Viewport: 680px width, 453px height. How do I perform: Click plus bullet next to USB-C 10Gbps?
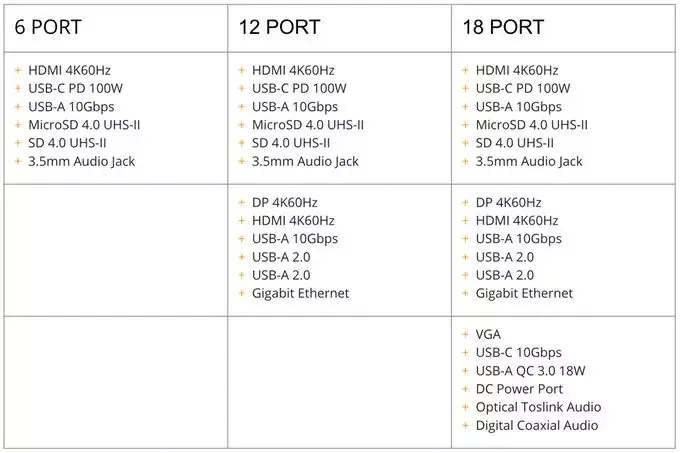[x=466, y=353]
